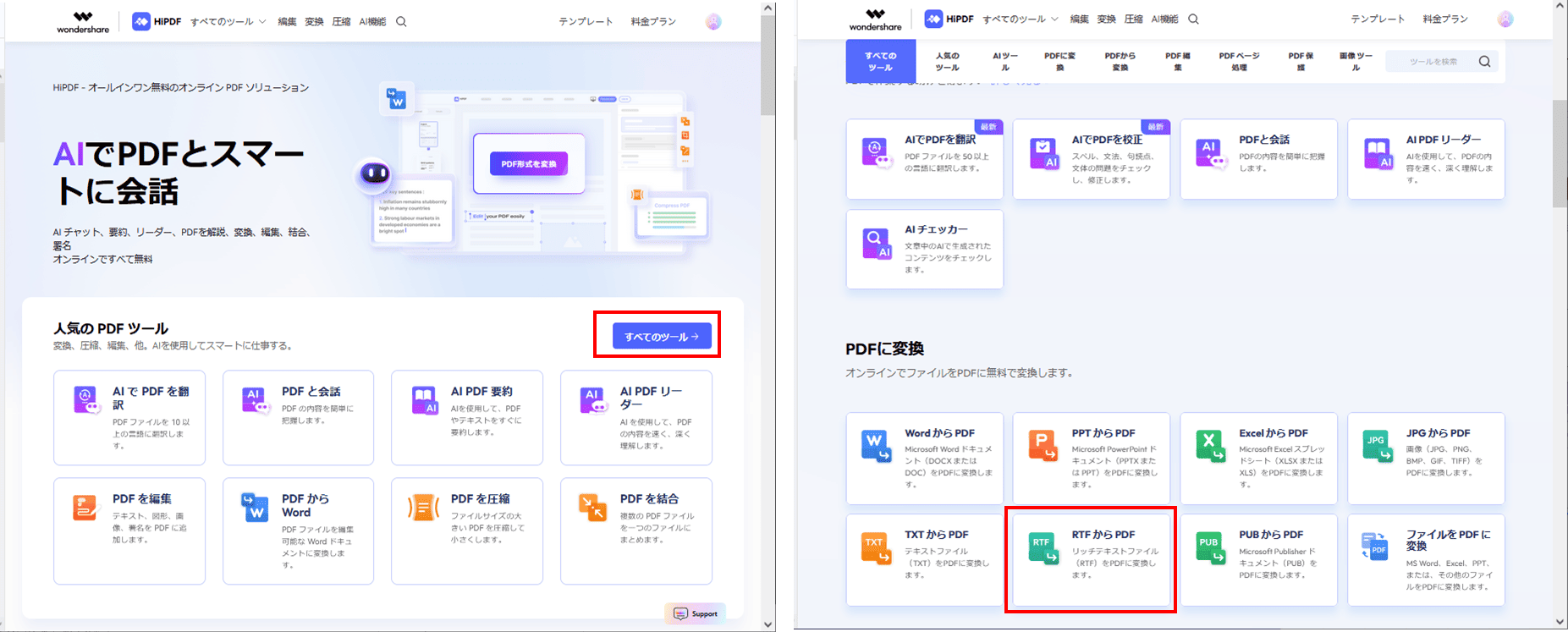This screenshot has width=1568, height=632.
Task: Open the PDF と会話 card icon in left window
Action: pos(255,399)
